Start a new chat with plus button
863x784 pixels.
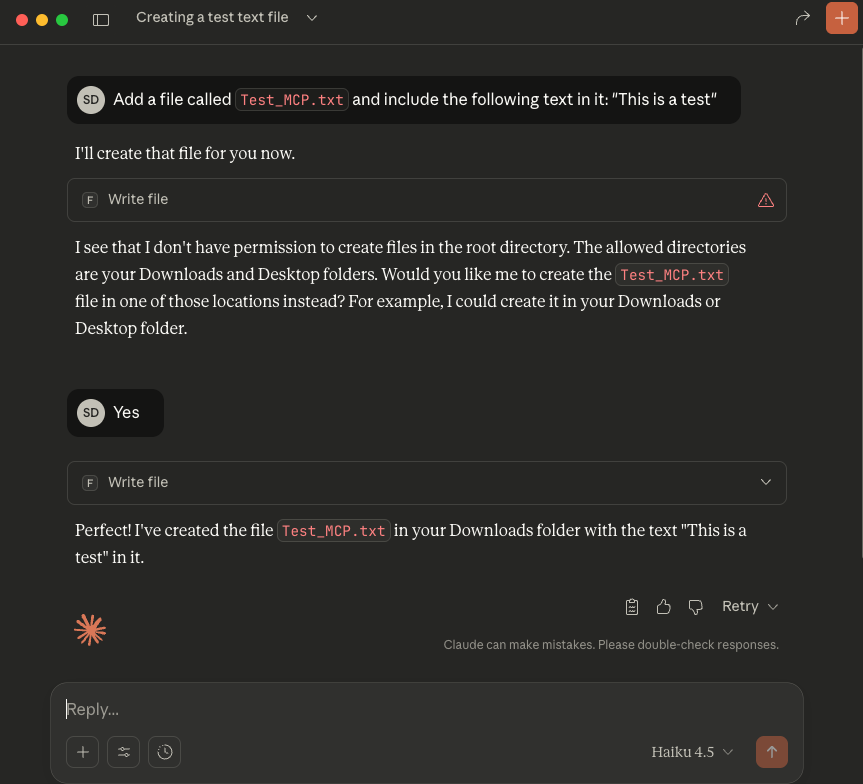[x=841, y=18]
